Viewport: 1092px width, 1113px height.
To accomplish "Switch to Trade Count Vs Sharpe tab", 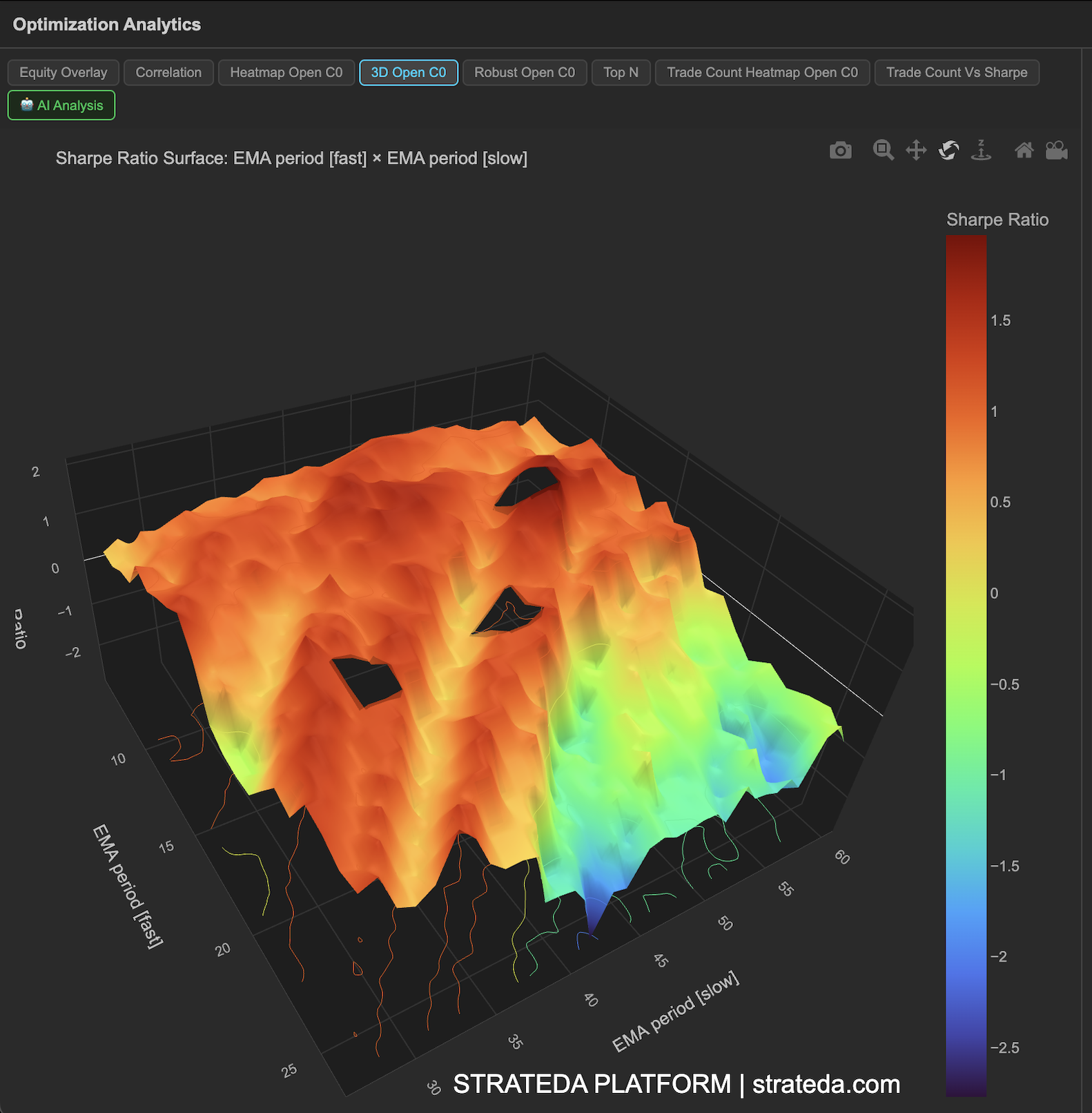I will tap(956, 72).
